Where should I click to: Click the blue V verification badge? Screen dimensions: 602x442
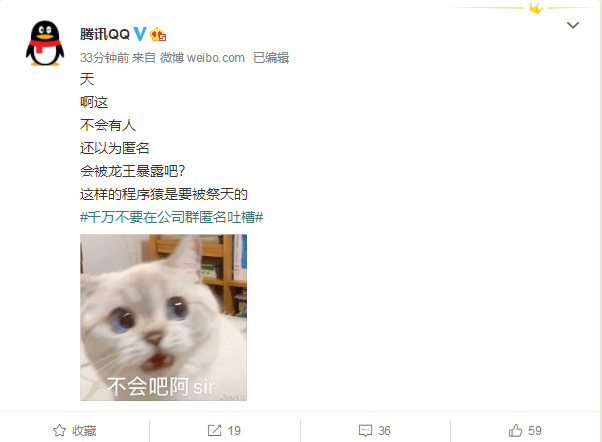point(140,34)
